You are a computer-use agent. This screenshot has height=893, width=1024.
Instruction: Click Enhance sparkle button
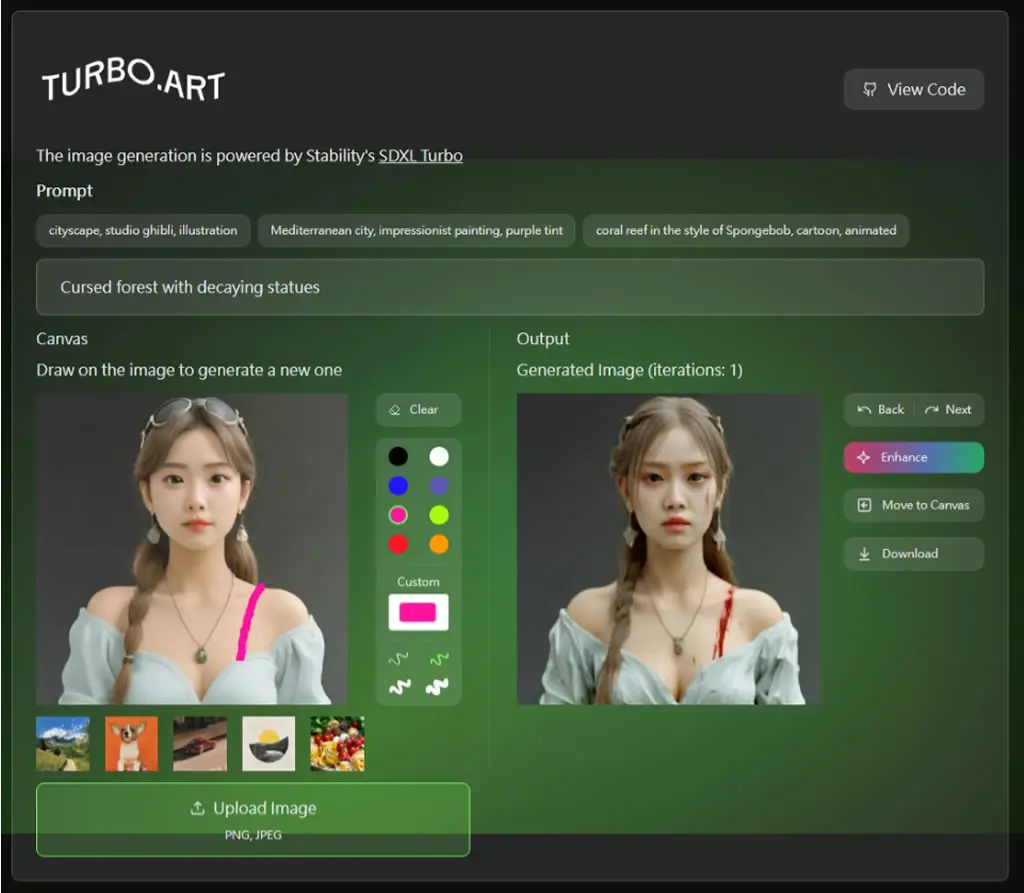(x=914, y=457)
